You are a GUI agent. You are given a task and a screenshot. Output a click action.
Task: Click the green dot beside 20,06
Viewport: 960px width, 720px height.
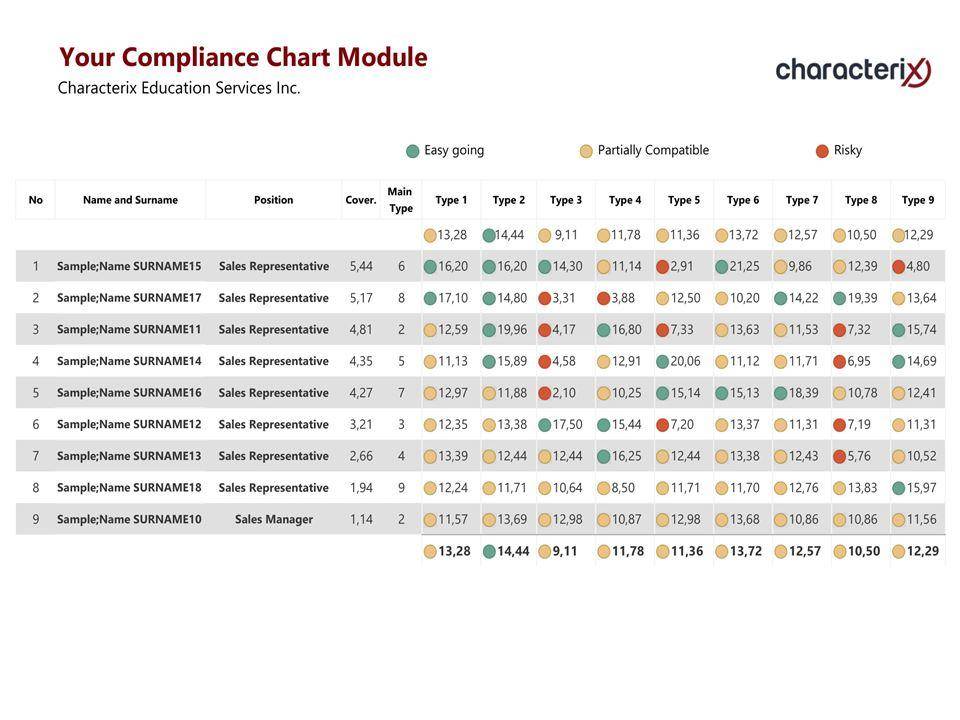coord(662,362)
